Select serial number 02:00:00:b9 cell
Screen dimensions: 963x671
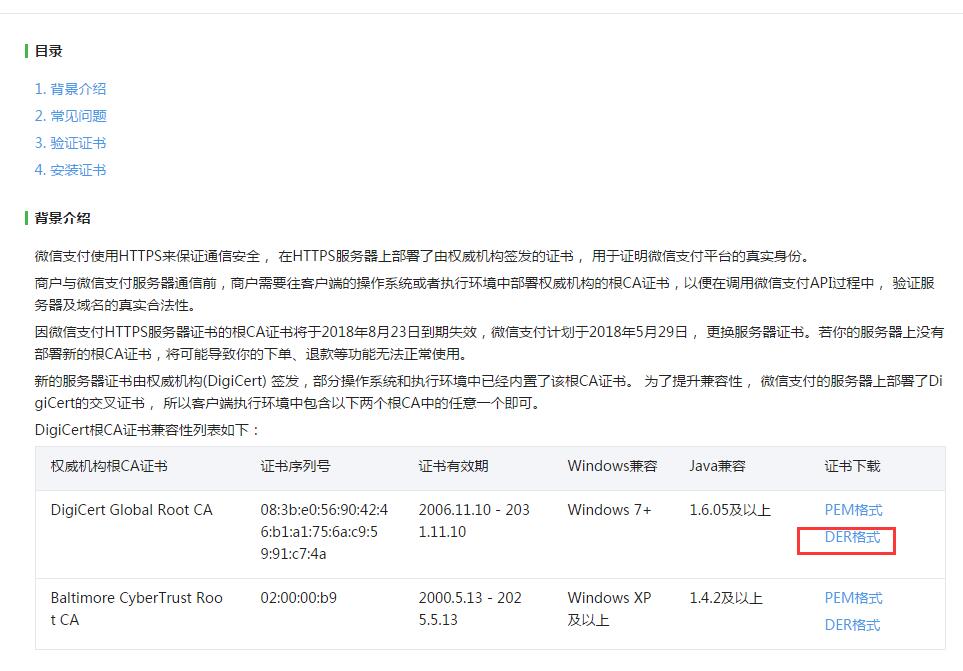pyautogui.click(x=298, y=598)
